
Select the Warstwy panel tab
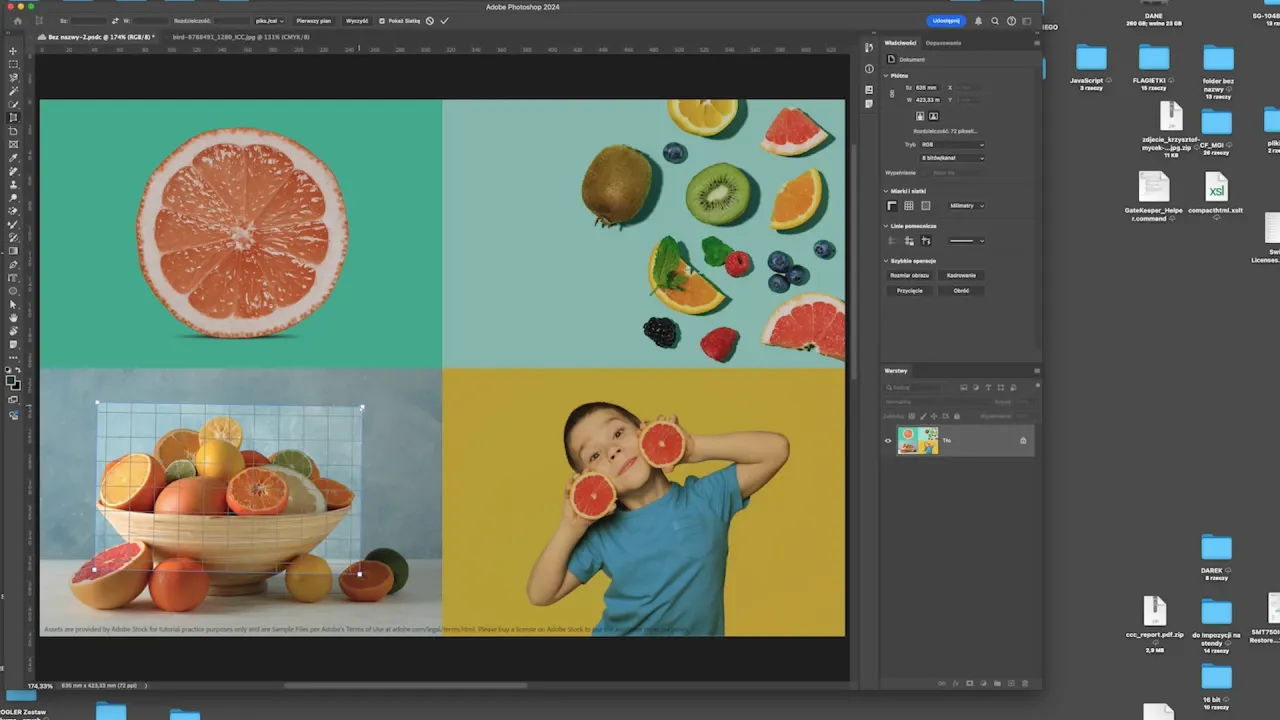(x=896, y=371)
